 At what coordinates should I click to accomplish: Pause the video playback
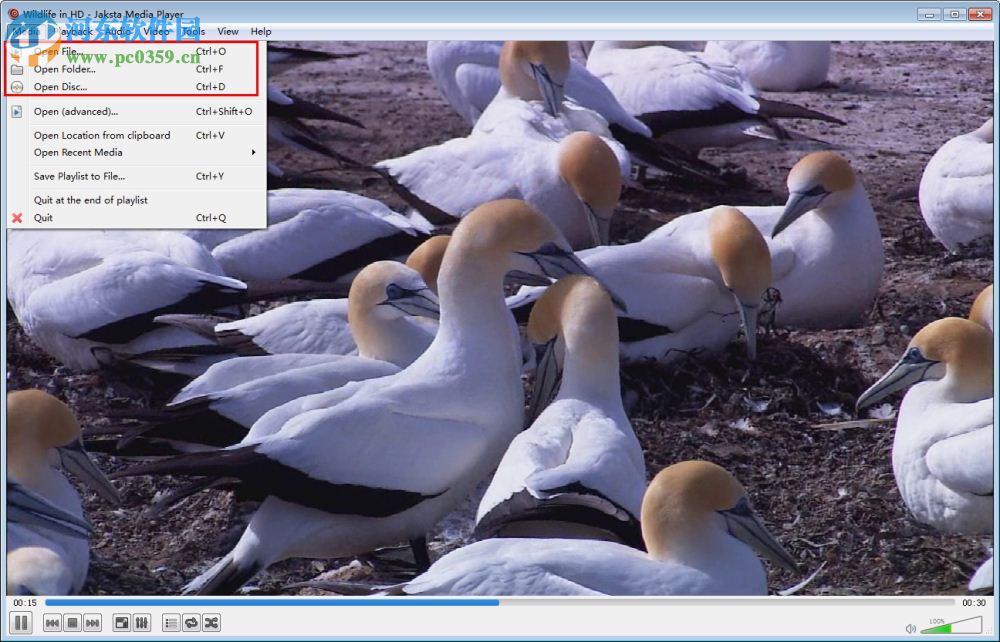coord(21,621)
